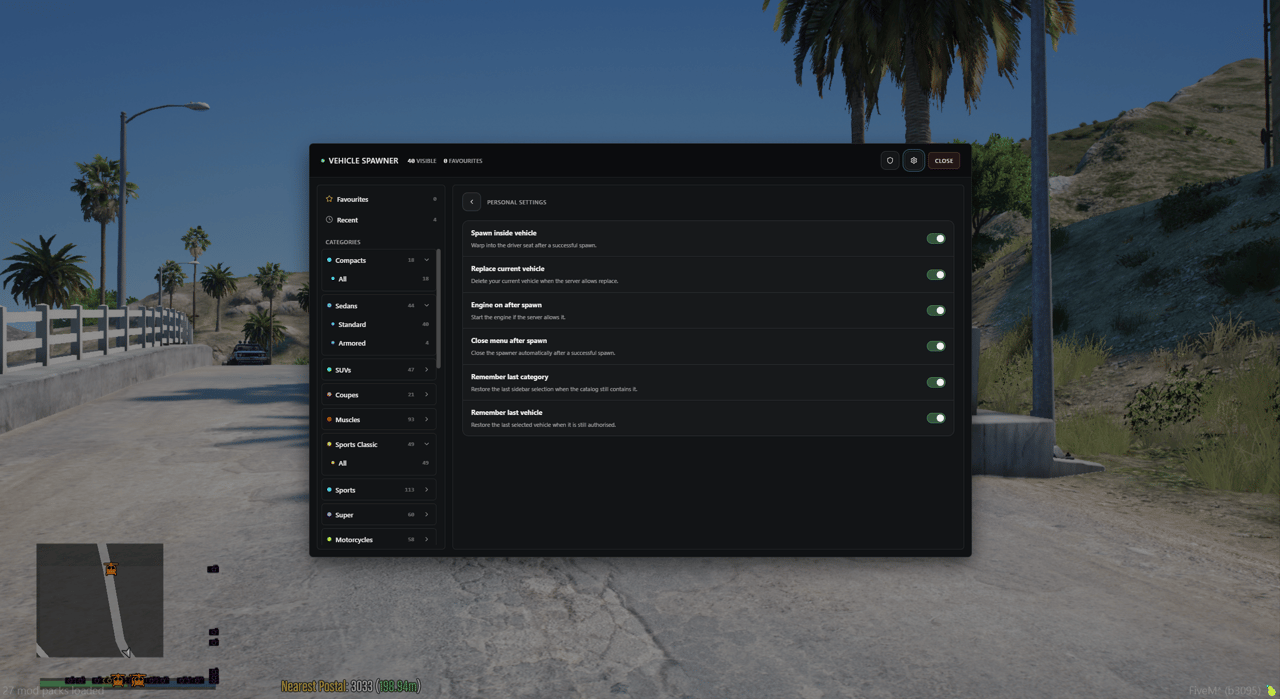Switch off Close menu after spawn

(x=936, y=346)
